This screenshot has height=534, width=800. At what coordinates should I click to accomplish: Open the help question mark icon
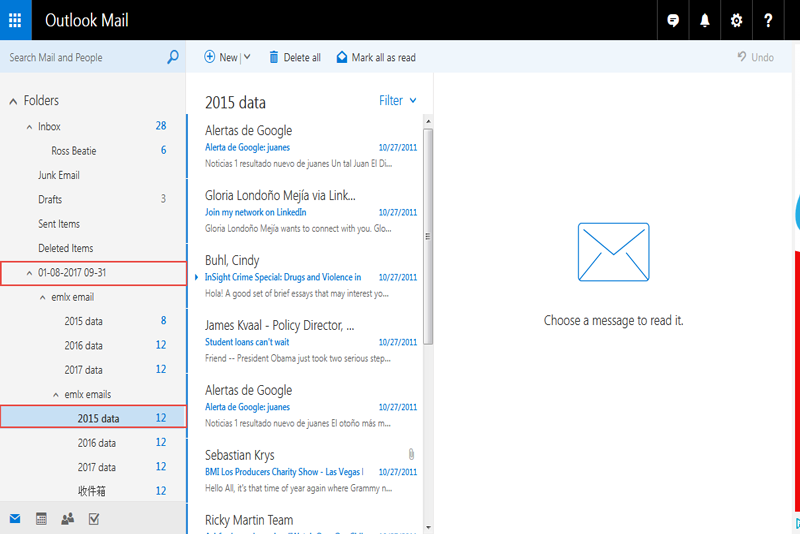pos(768,20)
